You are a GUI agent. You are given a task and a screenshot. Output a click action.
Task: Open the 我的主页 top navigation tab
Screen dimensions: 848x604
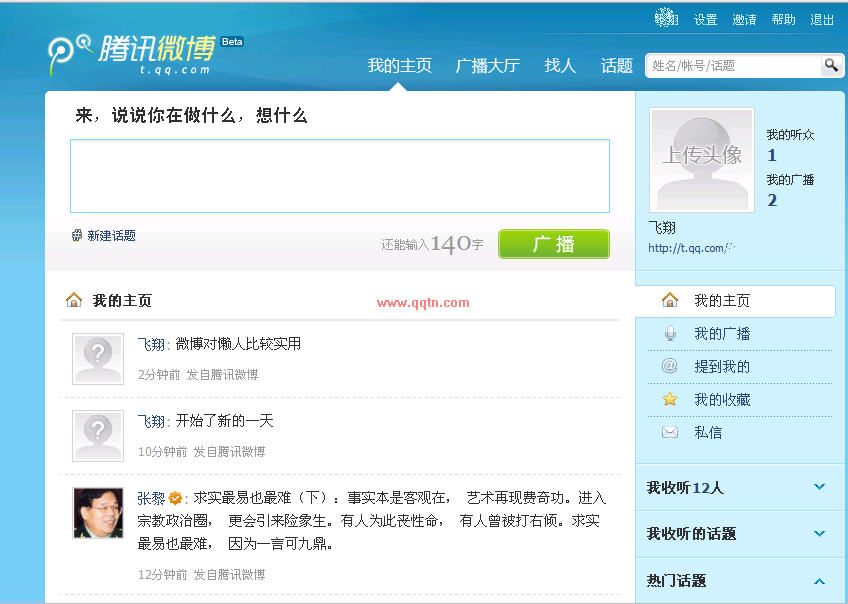point(400,65)
